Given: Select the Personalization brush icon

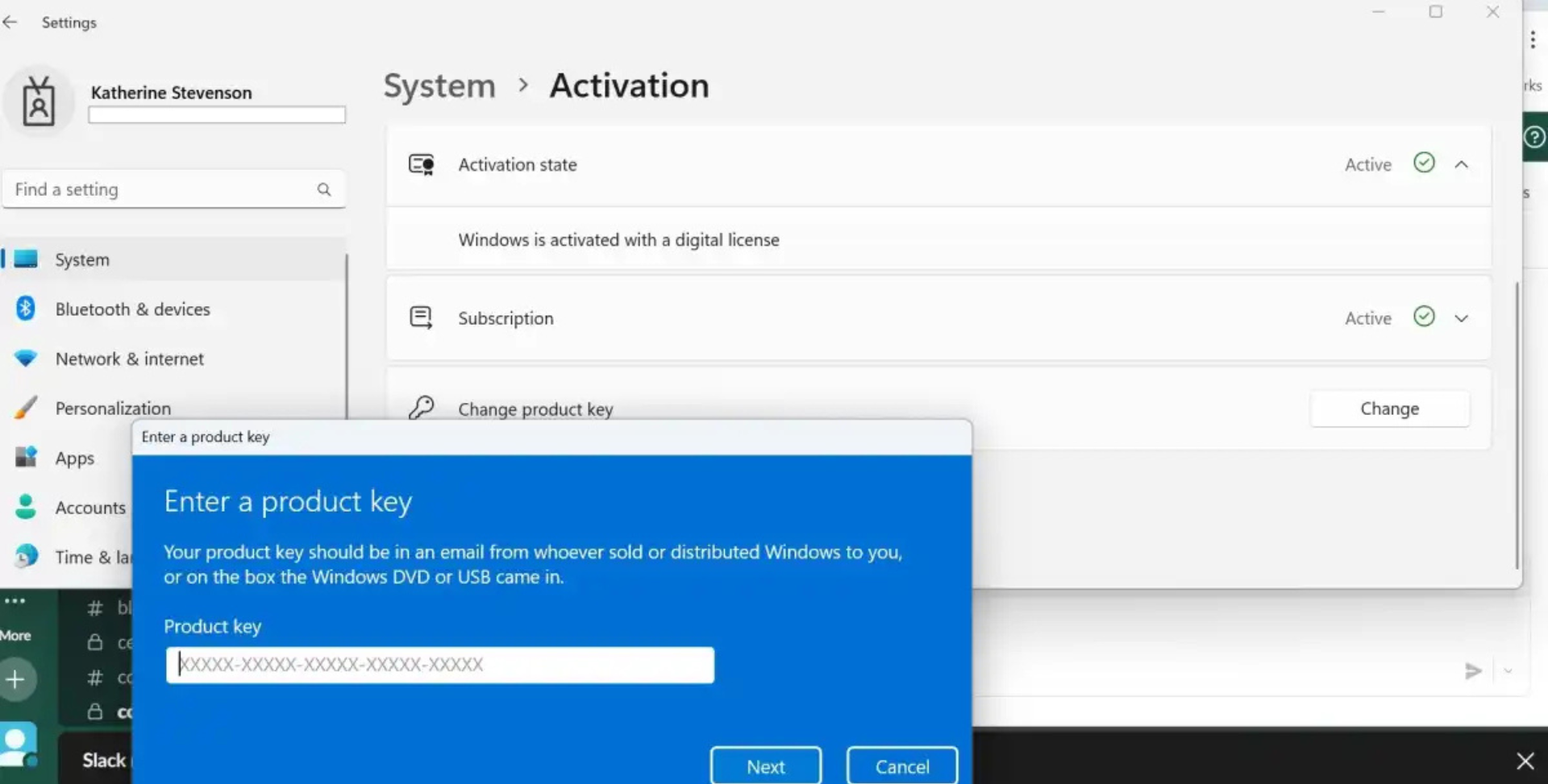Looking at the screenshot, I should pos(26,408).
